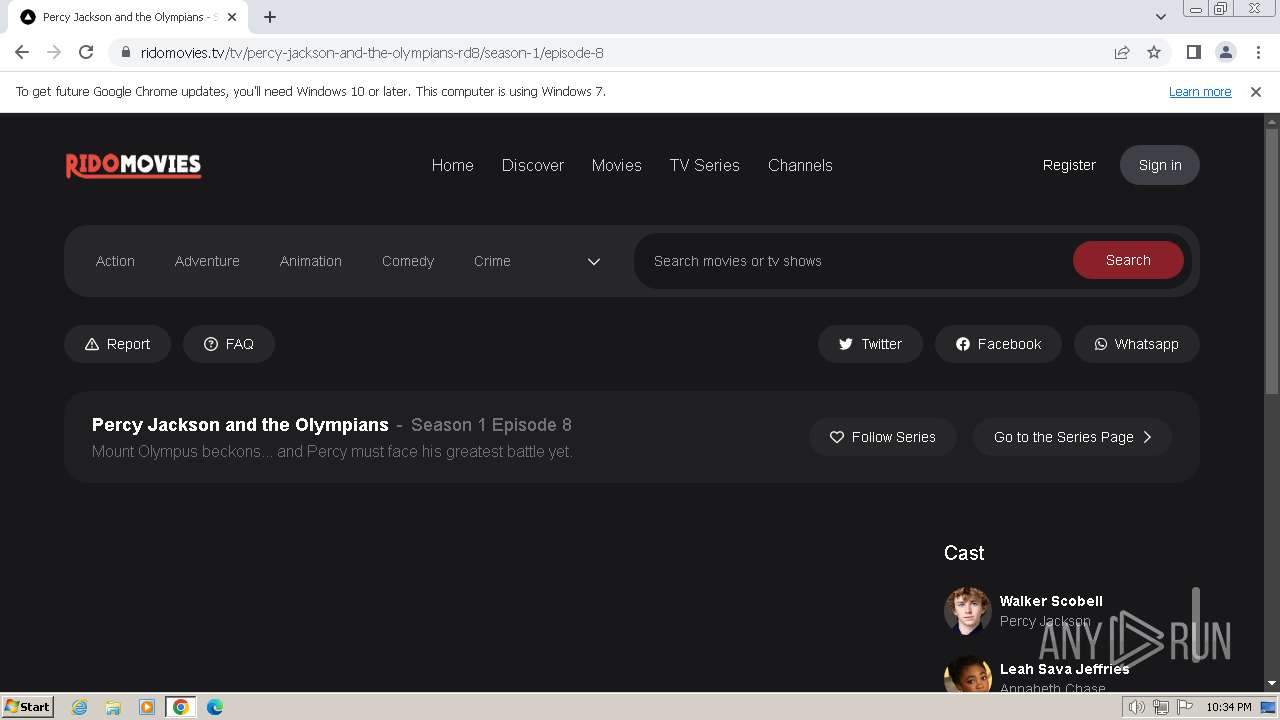This screenshot has width=1280, height=720.
Task: Click the address bar URL
Action: coord(372,53)
